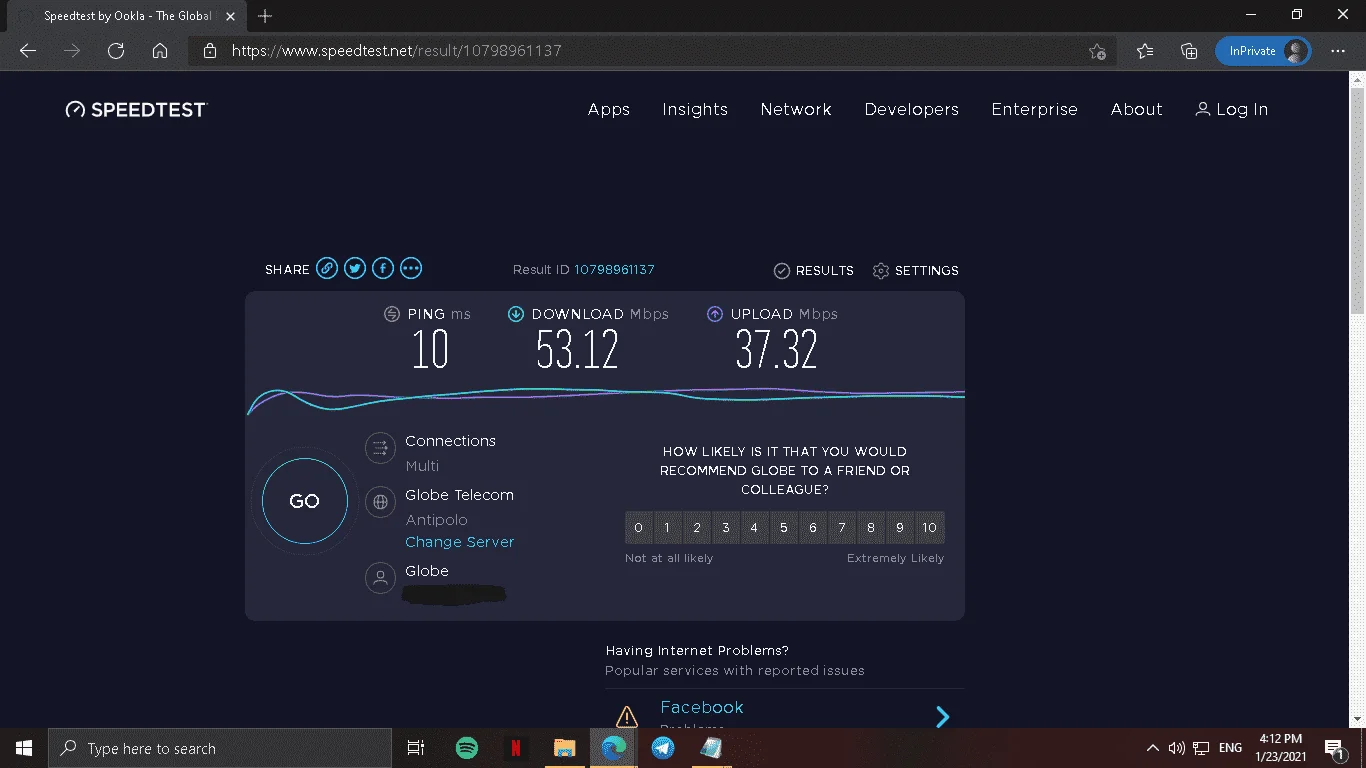This screenshot has width=1366, height=768.
Task: Click the user icon next to Globe
Action: point(380,578)
